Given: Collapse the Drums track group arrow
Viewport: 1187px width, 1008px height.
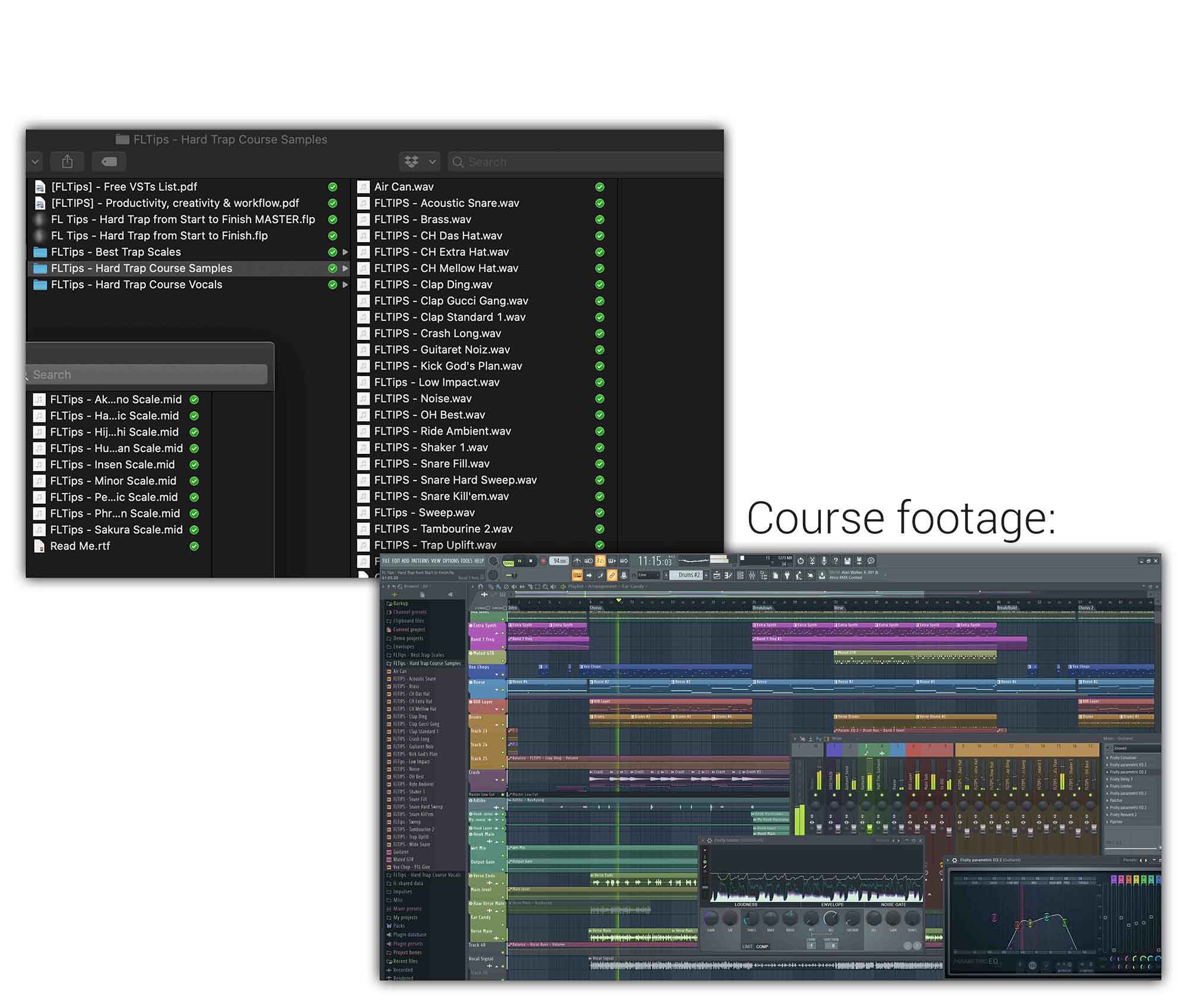Looking at the screenshot, I should point(497,724).
